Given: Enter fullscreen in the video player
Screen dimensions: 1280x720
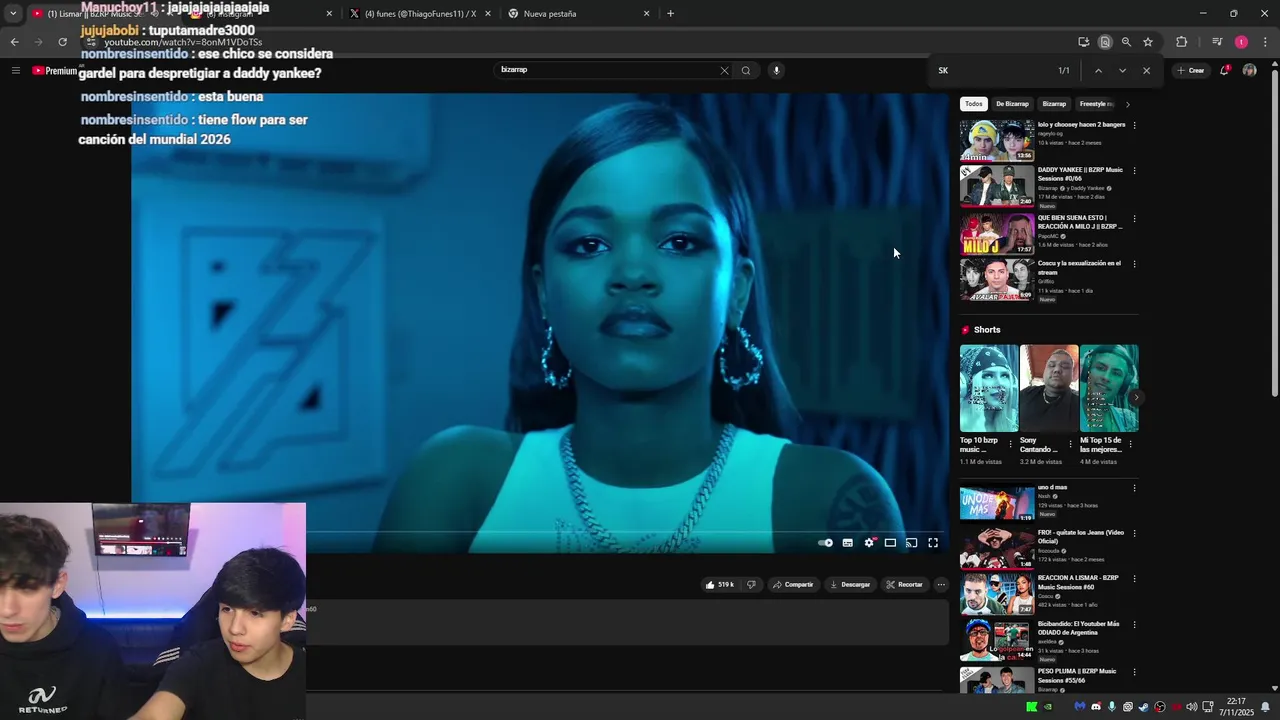Looking at the screenshot, I should coord(933,543).
